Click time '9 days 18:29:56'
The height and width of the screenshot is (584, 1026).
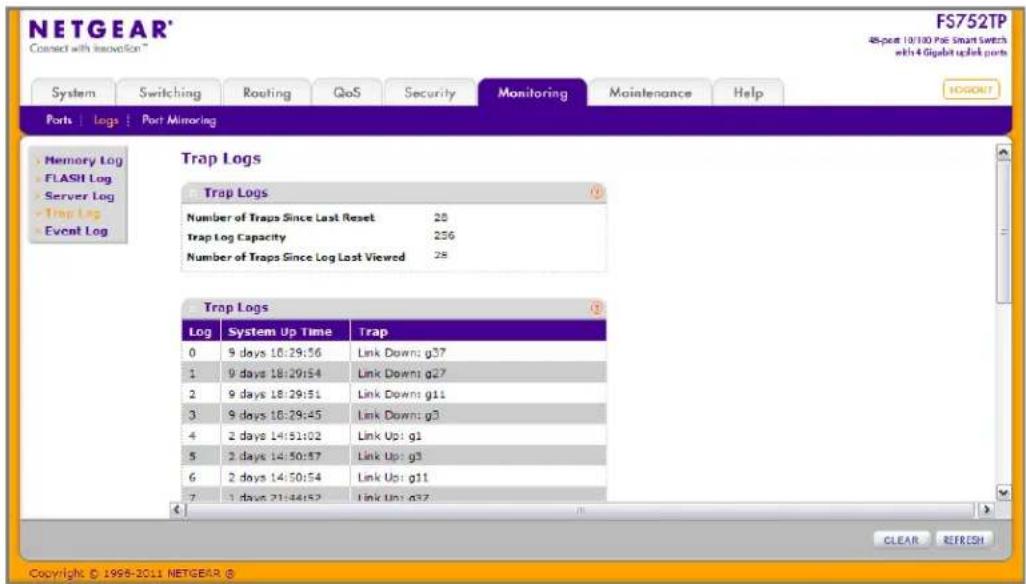[274, 352]
